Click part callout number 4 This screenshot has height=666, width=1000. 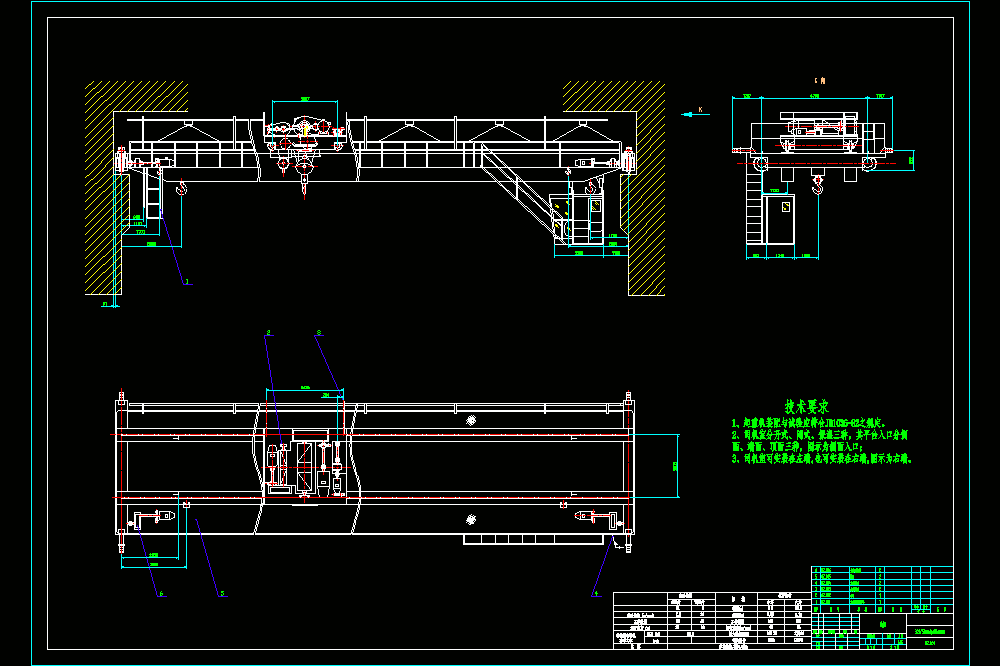pyautogui.click(x=596, y=593)
